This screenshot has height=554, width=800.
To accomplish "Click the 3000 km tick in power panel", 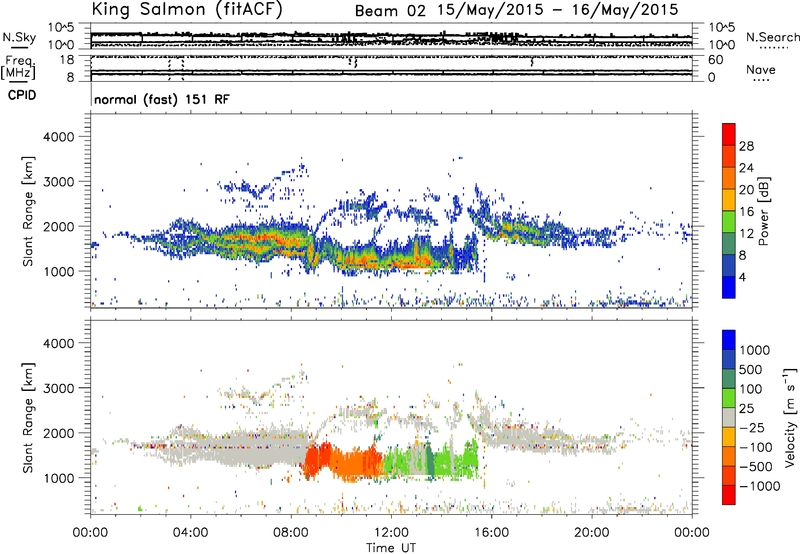I will [x=58, y=182].
